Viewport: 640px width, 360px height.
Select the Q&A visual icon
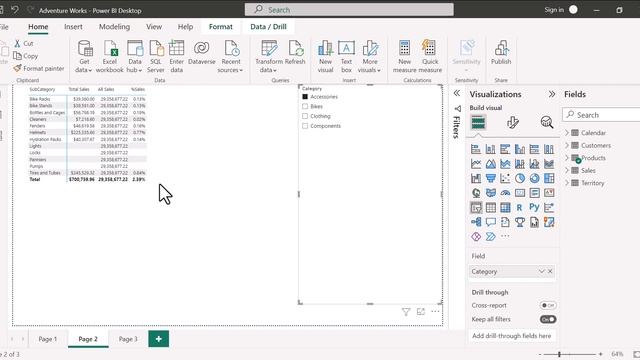point(491,222)
